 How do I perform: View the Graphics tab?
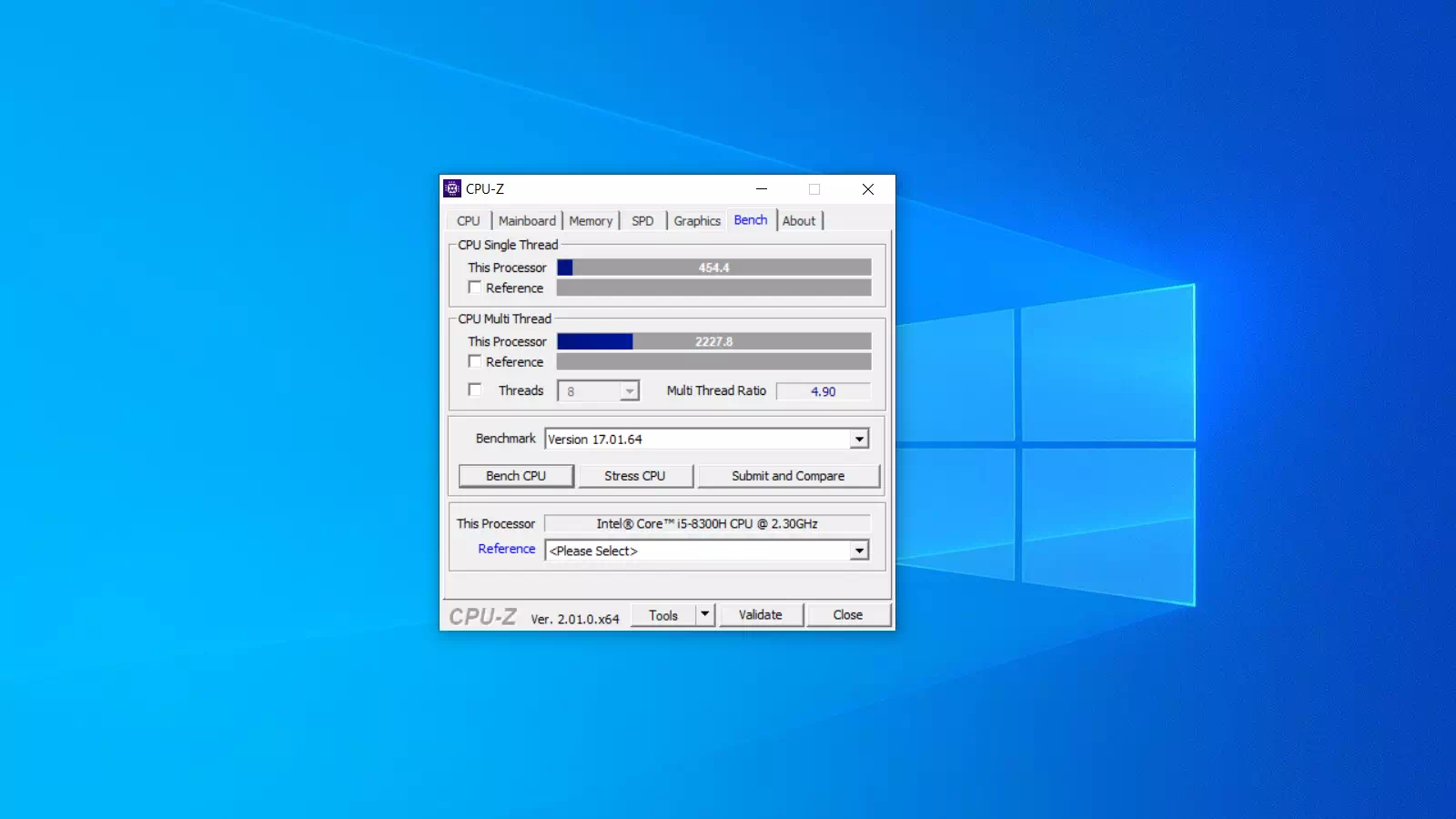pos(697,221)
